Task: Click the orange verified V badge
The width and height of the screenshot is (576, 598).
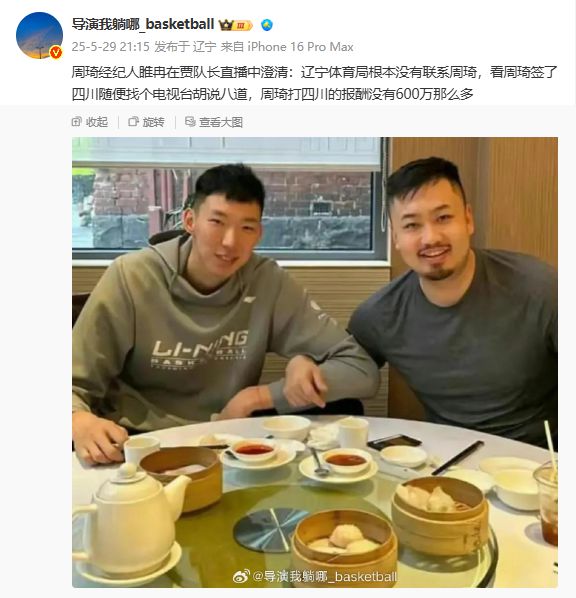Action: (x=56, y=52)
